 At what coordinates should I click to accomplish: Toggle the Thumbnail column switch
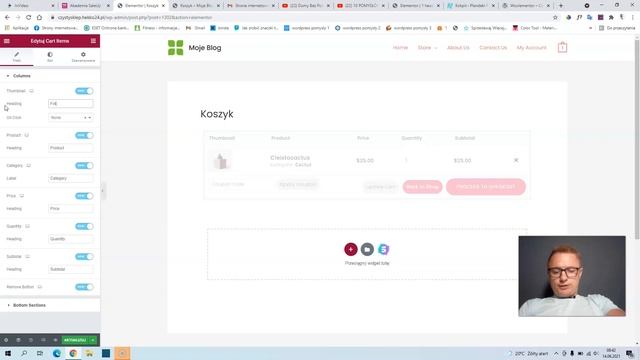tap(84, 91)
